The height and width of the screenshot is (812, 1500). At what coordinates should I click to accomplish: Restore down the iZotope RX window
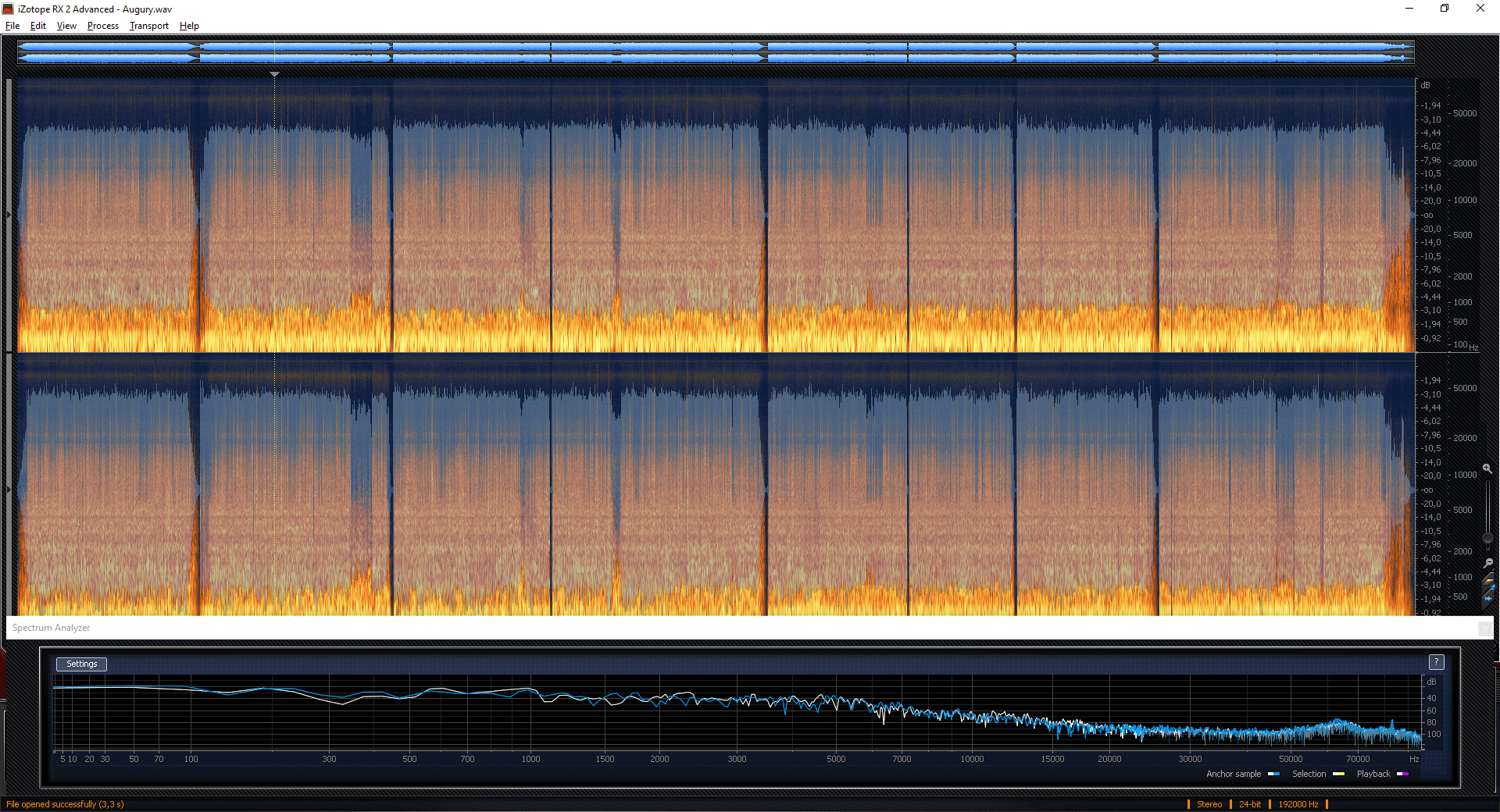[x=1445, y=9]
